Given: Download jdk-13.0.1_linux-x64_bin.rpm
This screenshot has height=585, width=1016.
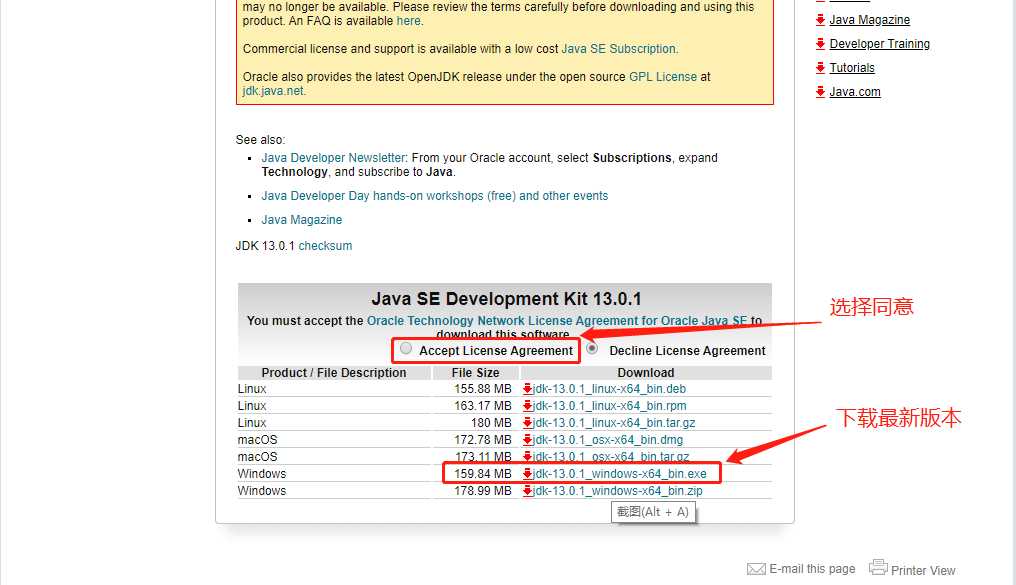Looking at the screenshot, I should 609,406.
